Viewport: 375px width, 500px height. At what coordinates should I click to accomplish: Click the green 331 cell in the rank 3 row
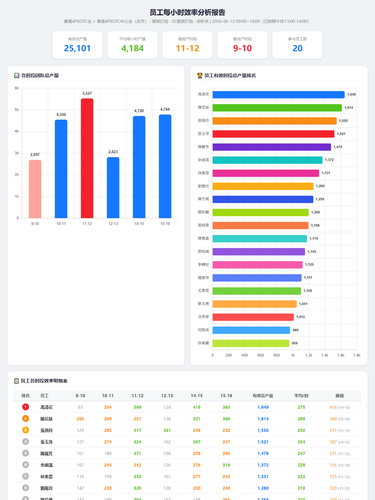[167, 430]
